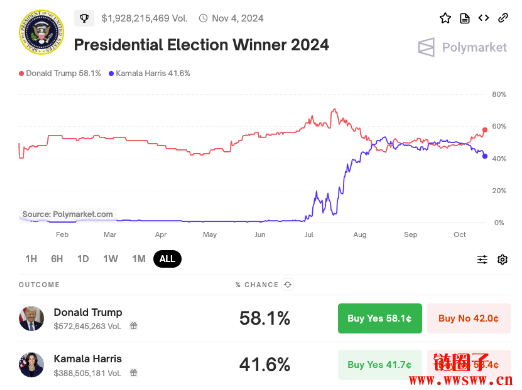Click red Donald Trump legend dot

click(x=21, y=73)
